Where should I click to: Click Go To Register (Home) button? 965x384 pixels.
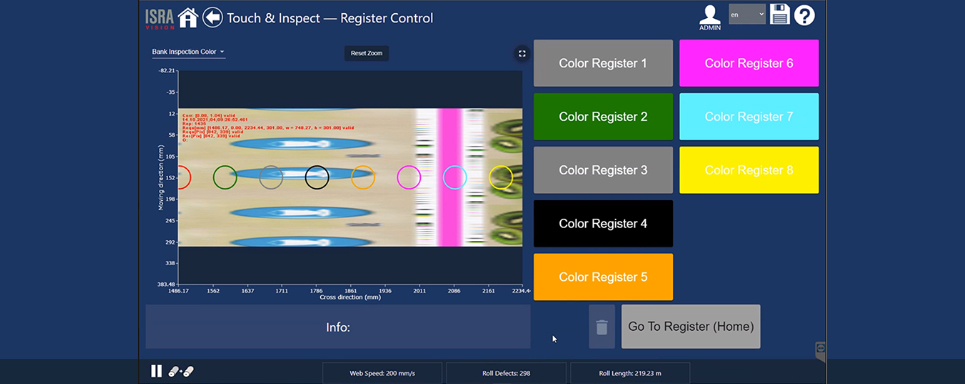(x=691, y=327)
